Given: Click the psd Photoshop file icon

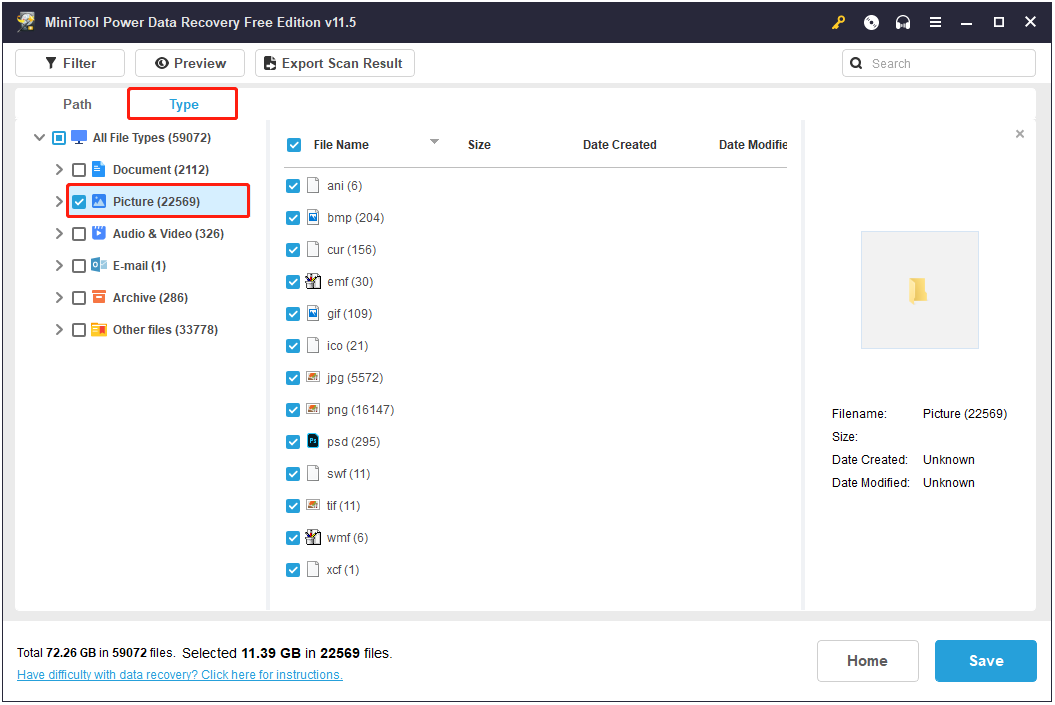Looking at the screenshot, I should point(313,441).
